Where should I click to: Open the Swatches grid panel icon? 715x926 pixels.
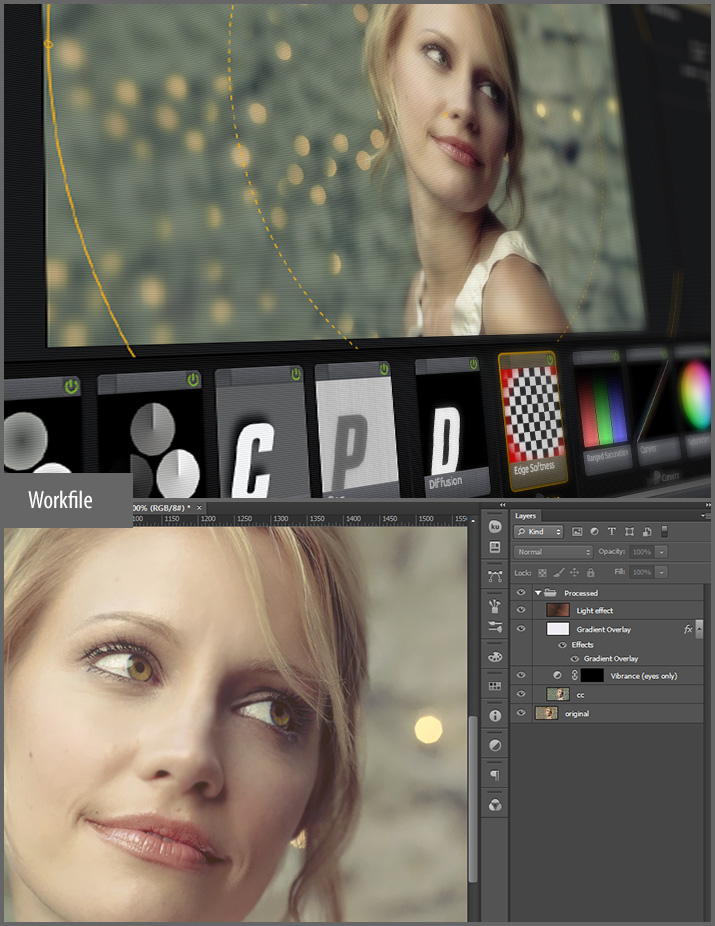(494, 687)
